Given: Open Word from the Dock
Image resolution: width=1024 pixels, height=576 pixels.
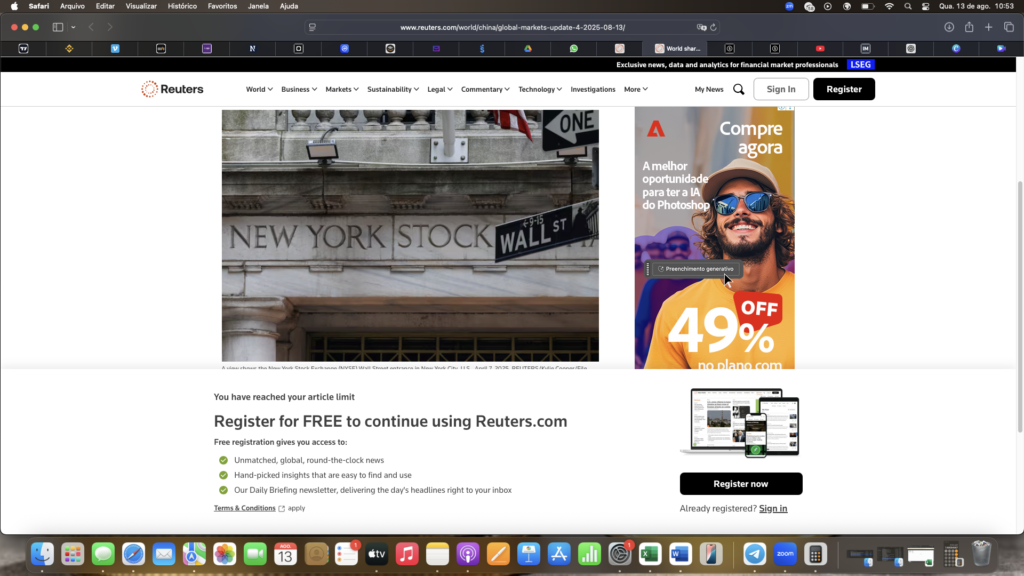Looking at the screenshot, I should (680, 554).
